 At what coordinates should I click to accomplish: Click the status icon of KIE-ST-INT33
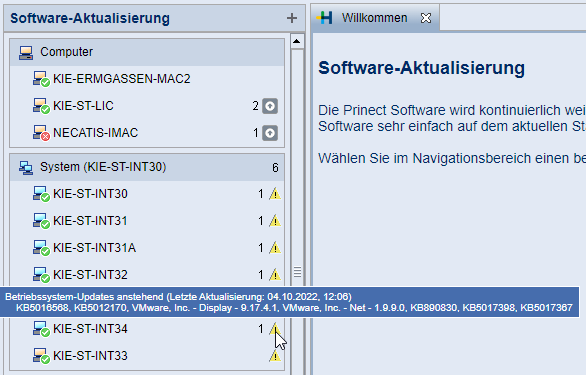coord(41,356)
